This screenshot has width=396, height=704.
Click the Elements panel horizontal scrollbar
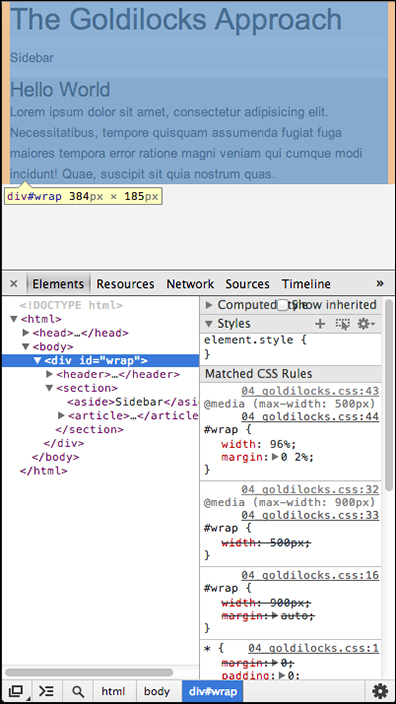pos(89,672)
